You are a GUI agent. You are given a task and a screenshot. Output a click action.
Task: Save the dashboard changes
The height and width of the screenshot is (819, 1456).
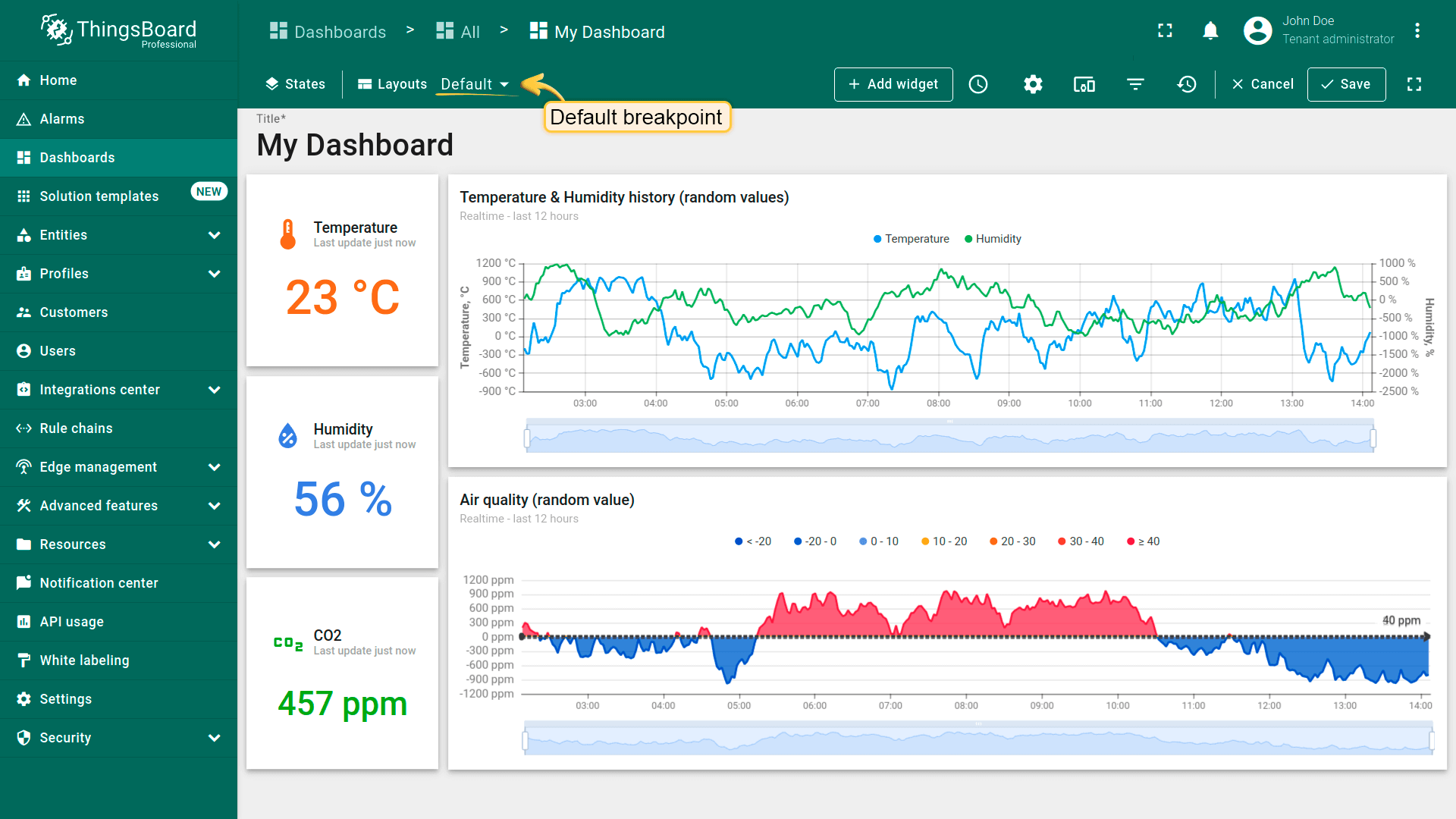[x=1346, y=84]
